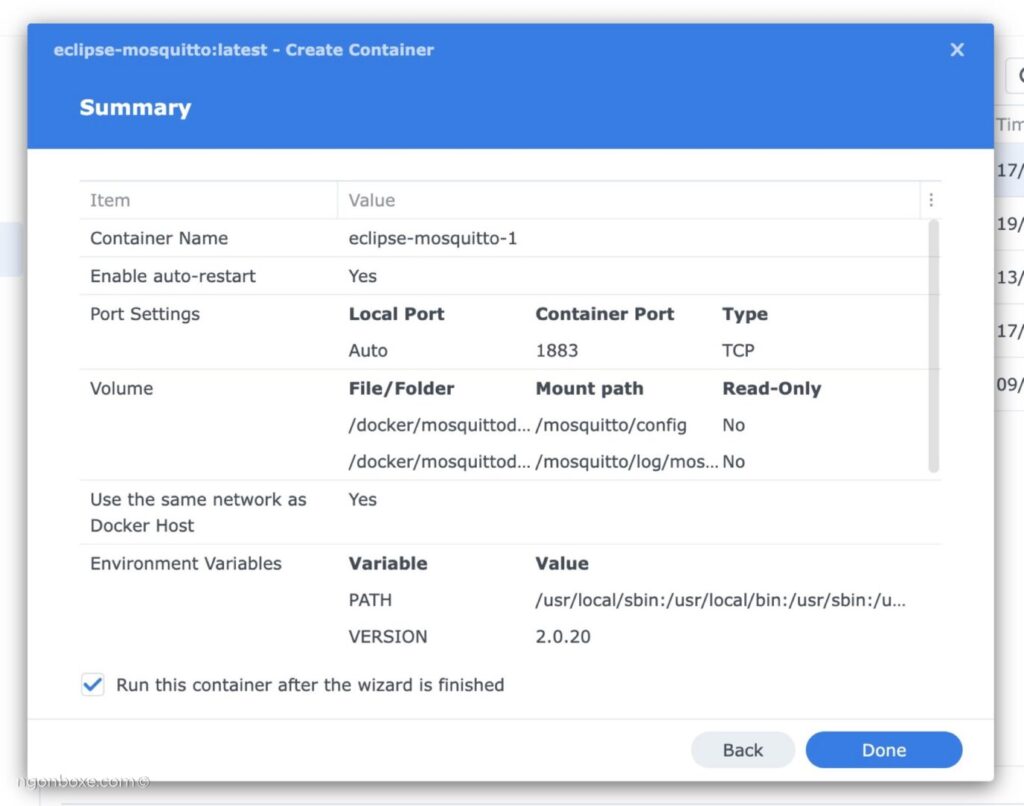The width and height of the screenshot is (1024, 806).
Task: Select the Volume row label
Action: point(121,389)
